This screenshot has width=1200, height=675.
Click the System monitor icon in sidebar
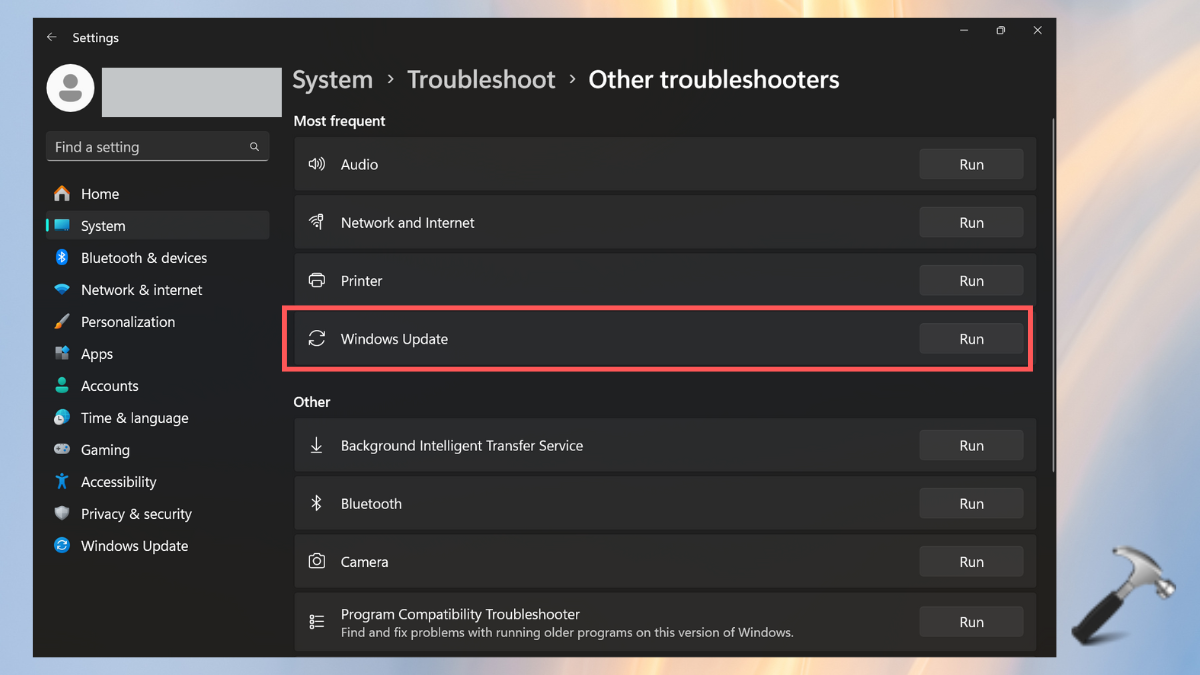tap(62, 226)
